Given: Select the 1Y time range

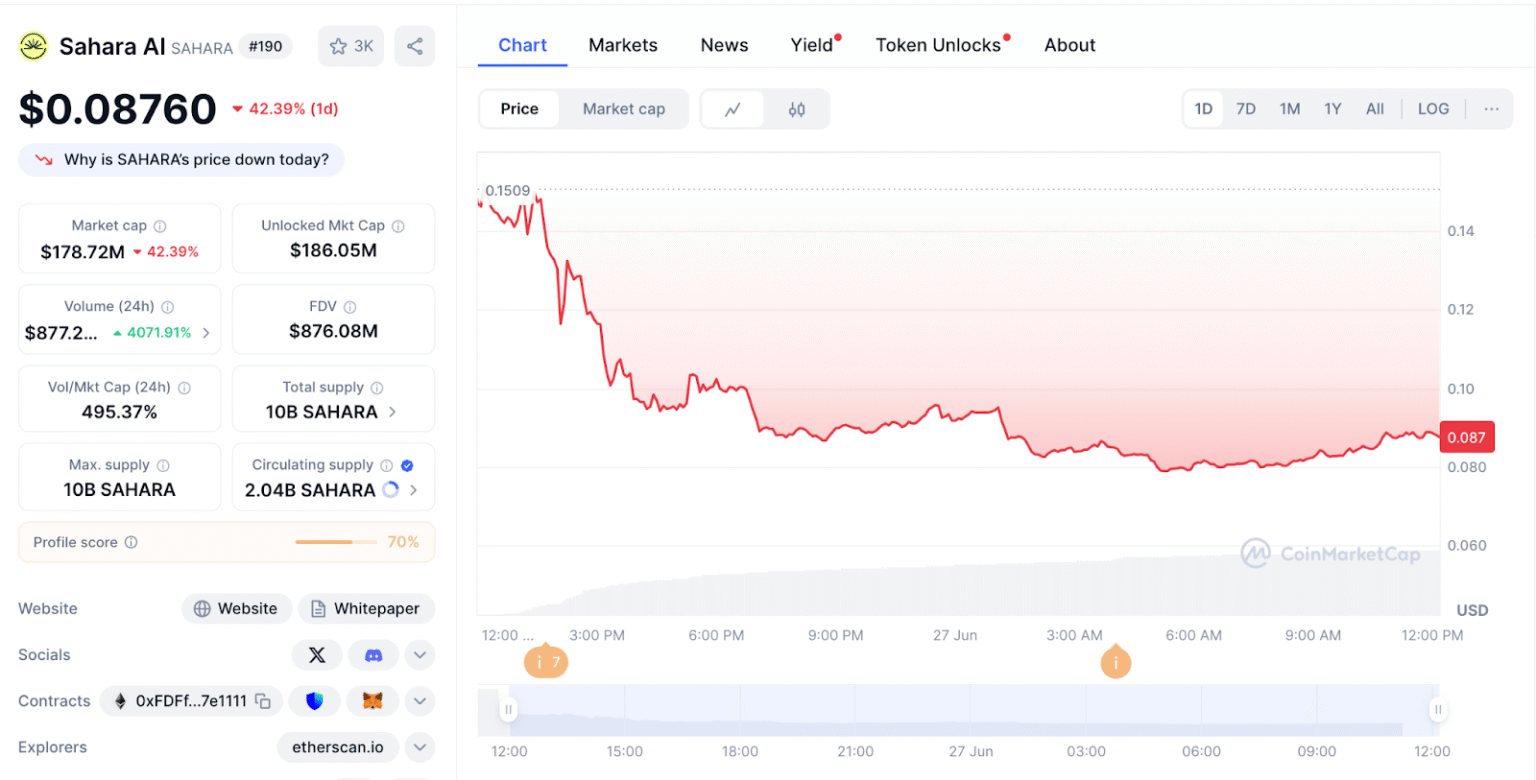Looking at the screenshot, I should [1333, 109].
